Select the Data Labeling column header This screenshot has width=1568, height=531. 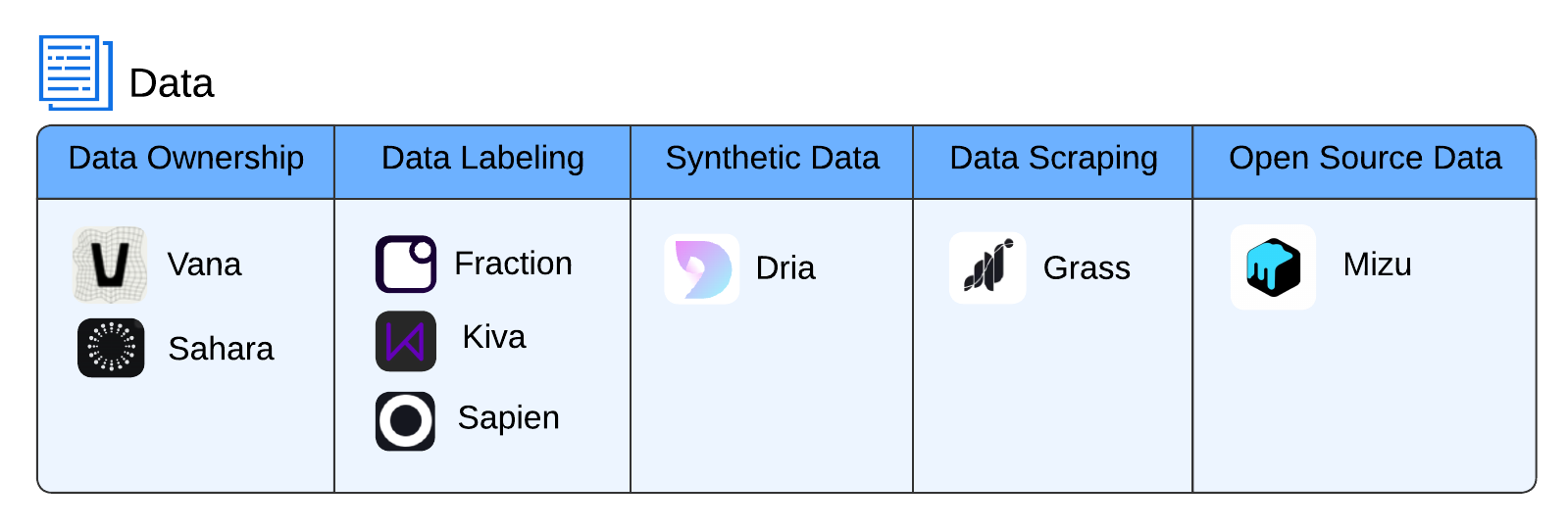(x=482, y=159)
